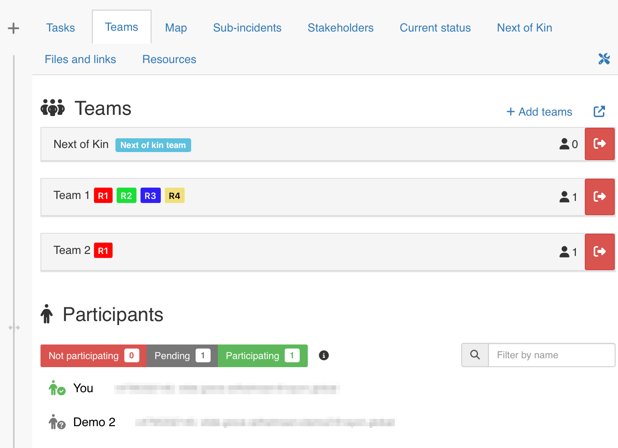Select the yellow R4 badge on Team 1
This screenshot has width=618, height=448.
click(174, 196)
